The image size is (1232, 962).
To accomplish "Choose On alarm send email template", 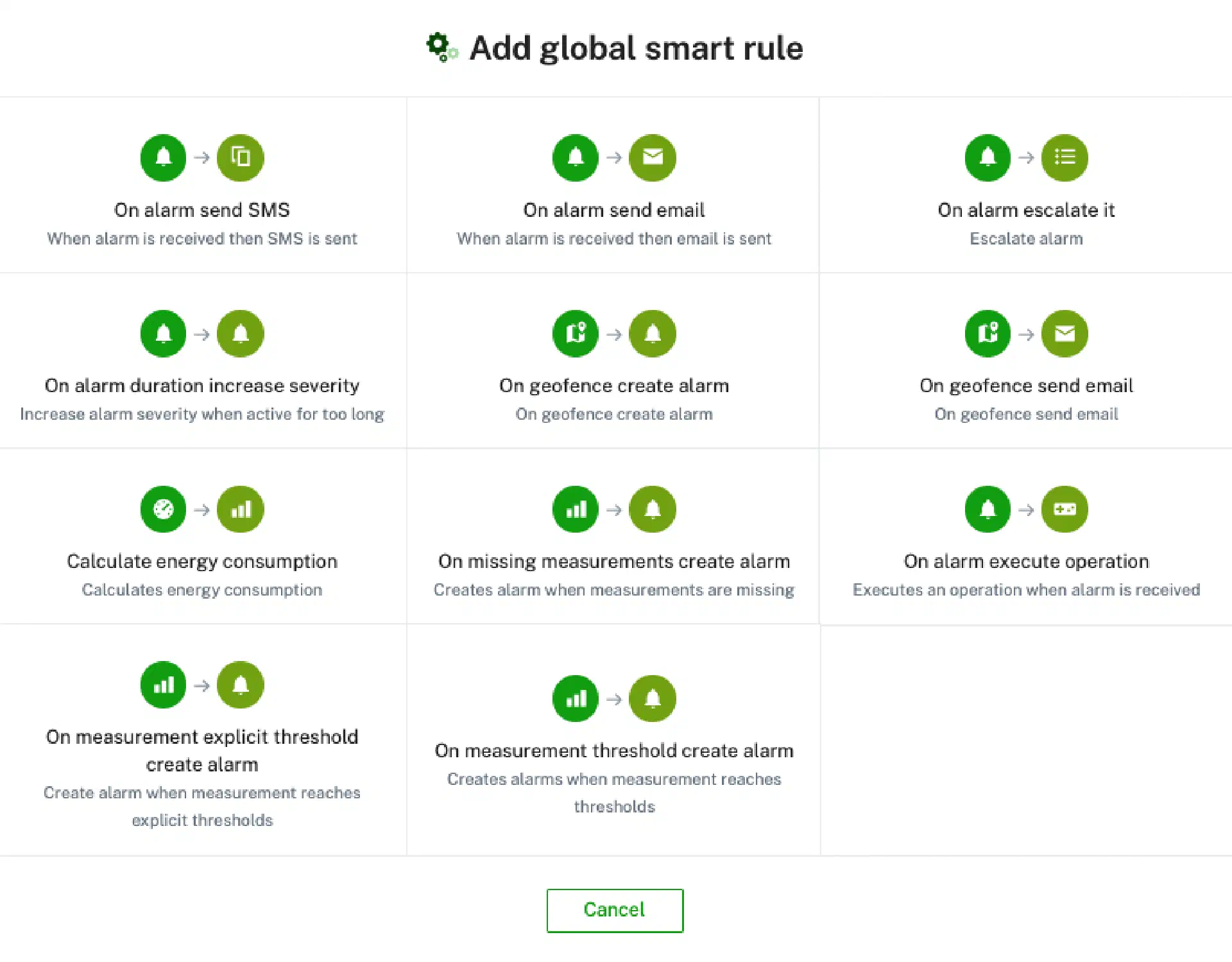I will [613, 210].
